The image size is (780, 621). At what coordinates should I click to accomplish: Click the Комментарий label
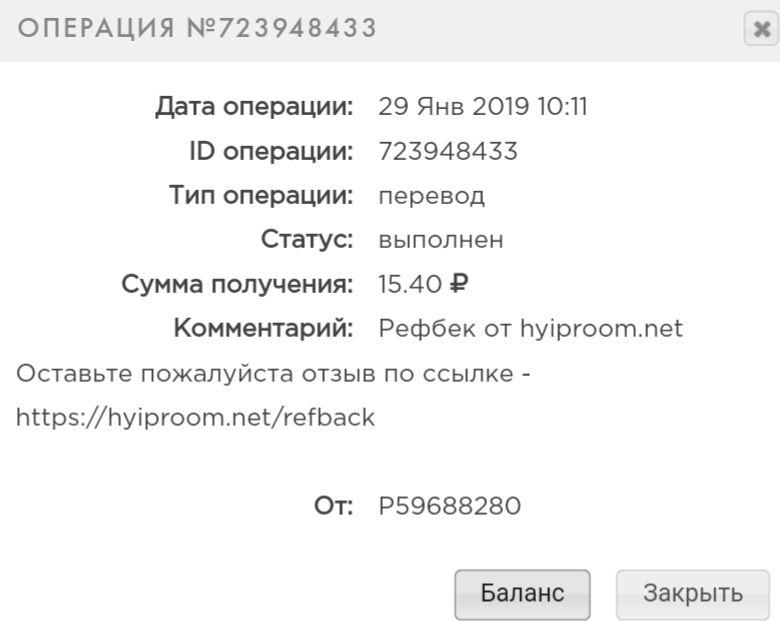263,328
